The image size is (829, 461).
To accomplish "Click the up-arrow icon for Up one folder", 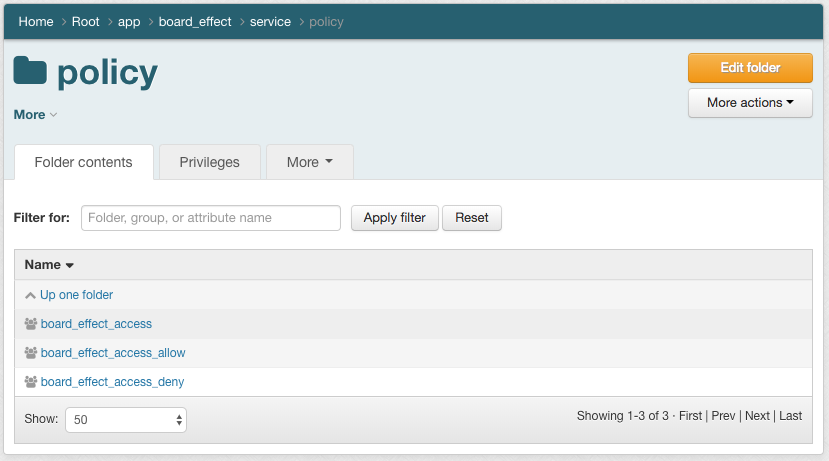I will point(30,295).
